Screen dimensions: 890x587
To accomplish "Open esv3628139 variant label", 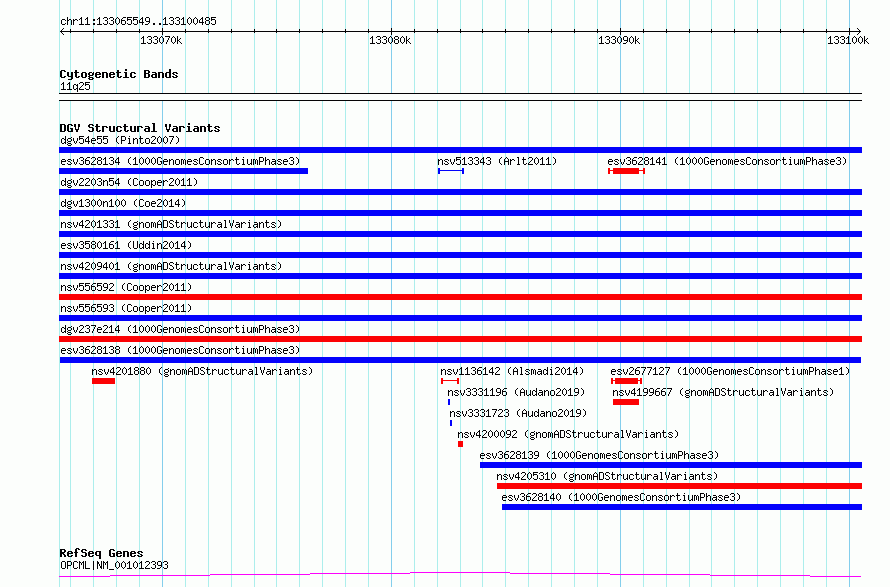I will click(x=599, y=455).
